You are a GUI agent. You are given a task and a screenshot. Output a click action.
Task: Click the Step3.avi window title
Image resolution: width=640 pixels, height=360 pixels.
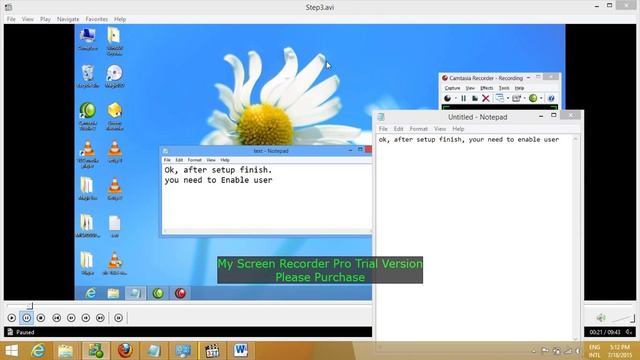[x=320, y=7]
